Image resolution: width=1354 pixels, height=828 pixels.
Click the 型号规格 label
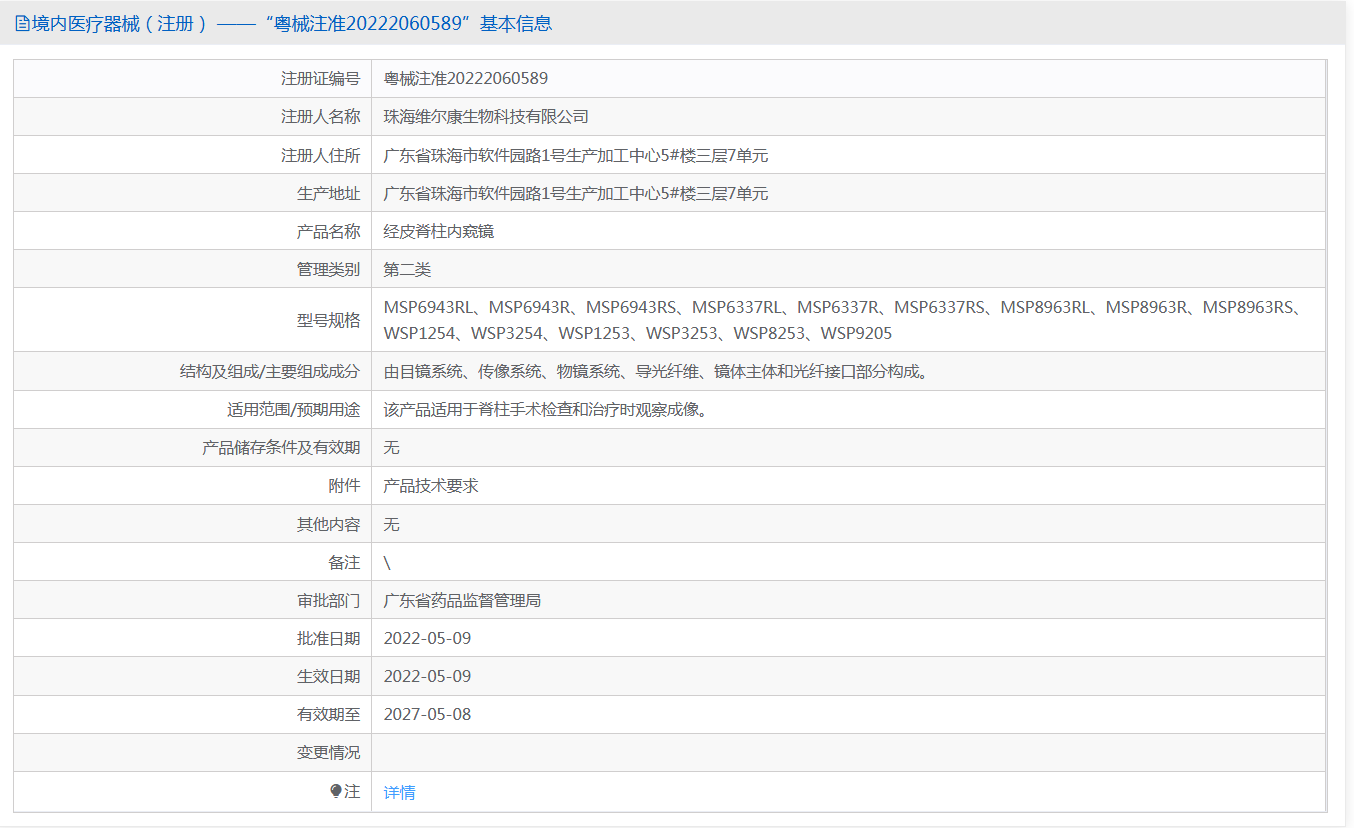[x=329, y=320]
